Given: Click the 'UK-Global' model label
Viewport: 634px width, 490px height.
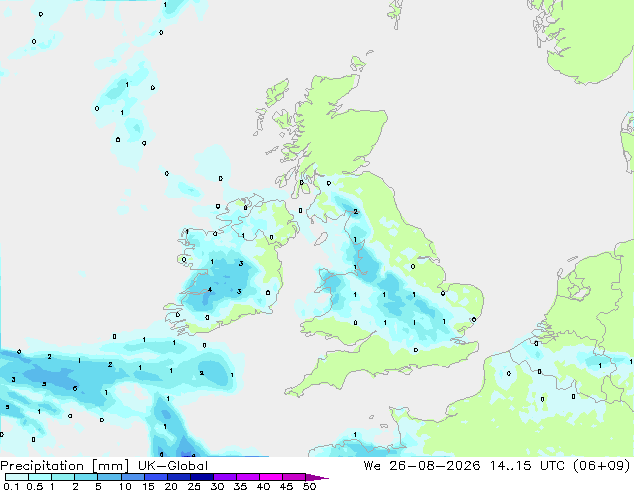Looking at the screenshot, I should point(173,466).
